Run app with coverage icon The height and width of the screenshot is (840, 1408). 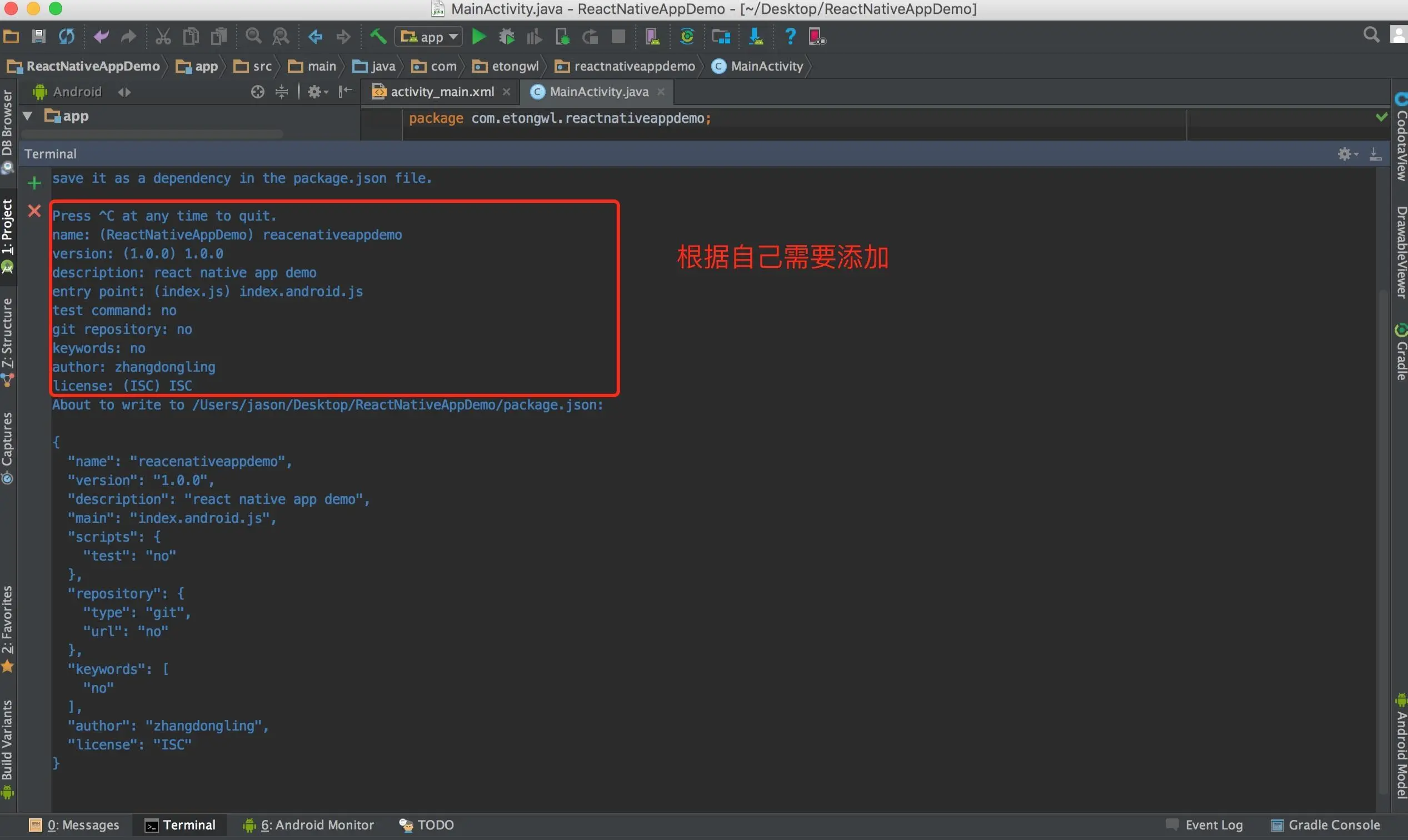pyautogui.click(x=534, y=37)
